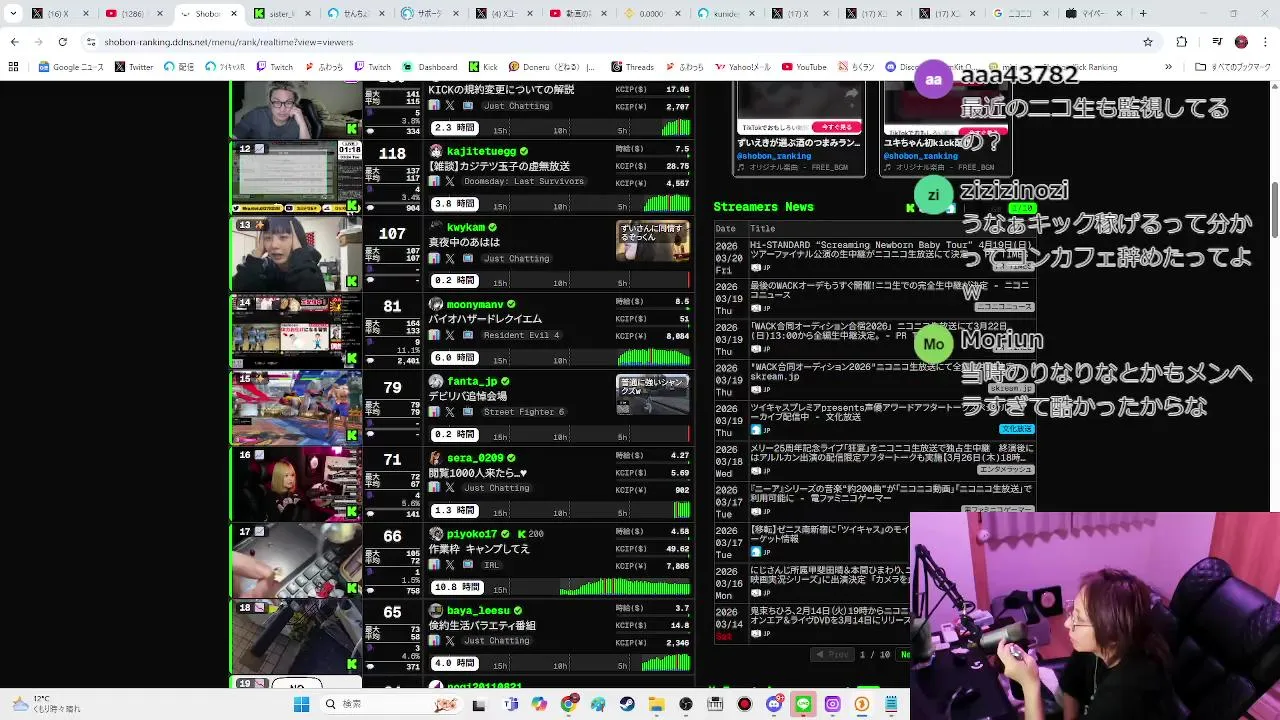Open the Threads bookmark
The image size is (1280, 720).
[632, 67]
